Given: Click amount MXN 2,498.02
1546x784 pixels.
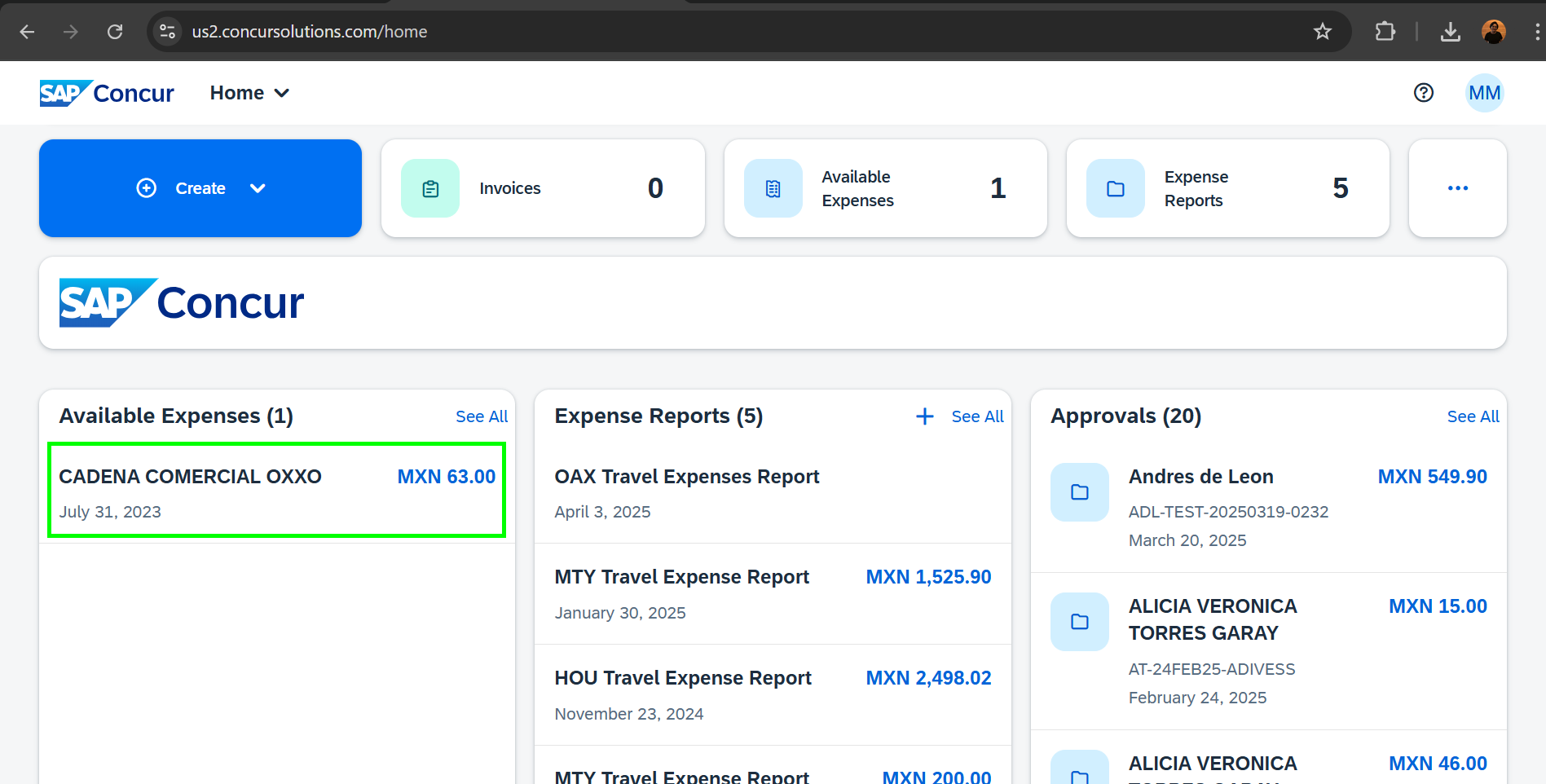Looking at the screenshot, I should coord(928,678).
